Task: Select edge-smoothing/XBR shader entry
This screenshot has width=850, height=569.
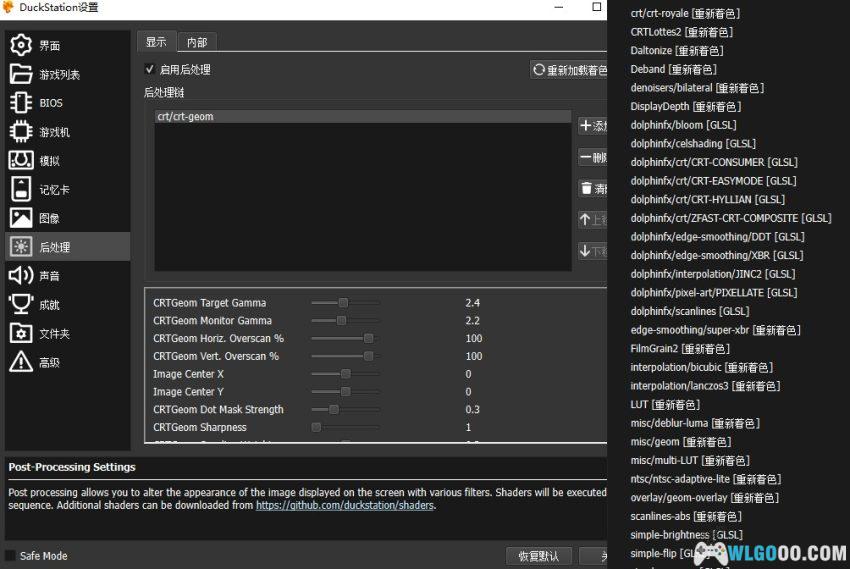Action: pyautogui.click(x=717, y=255)
